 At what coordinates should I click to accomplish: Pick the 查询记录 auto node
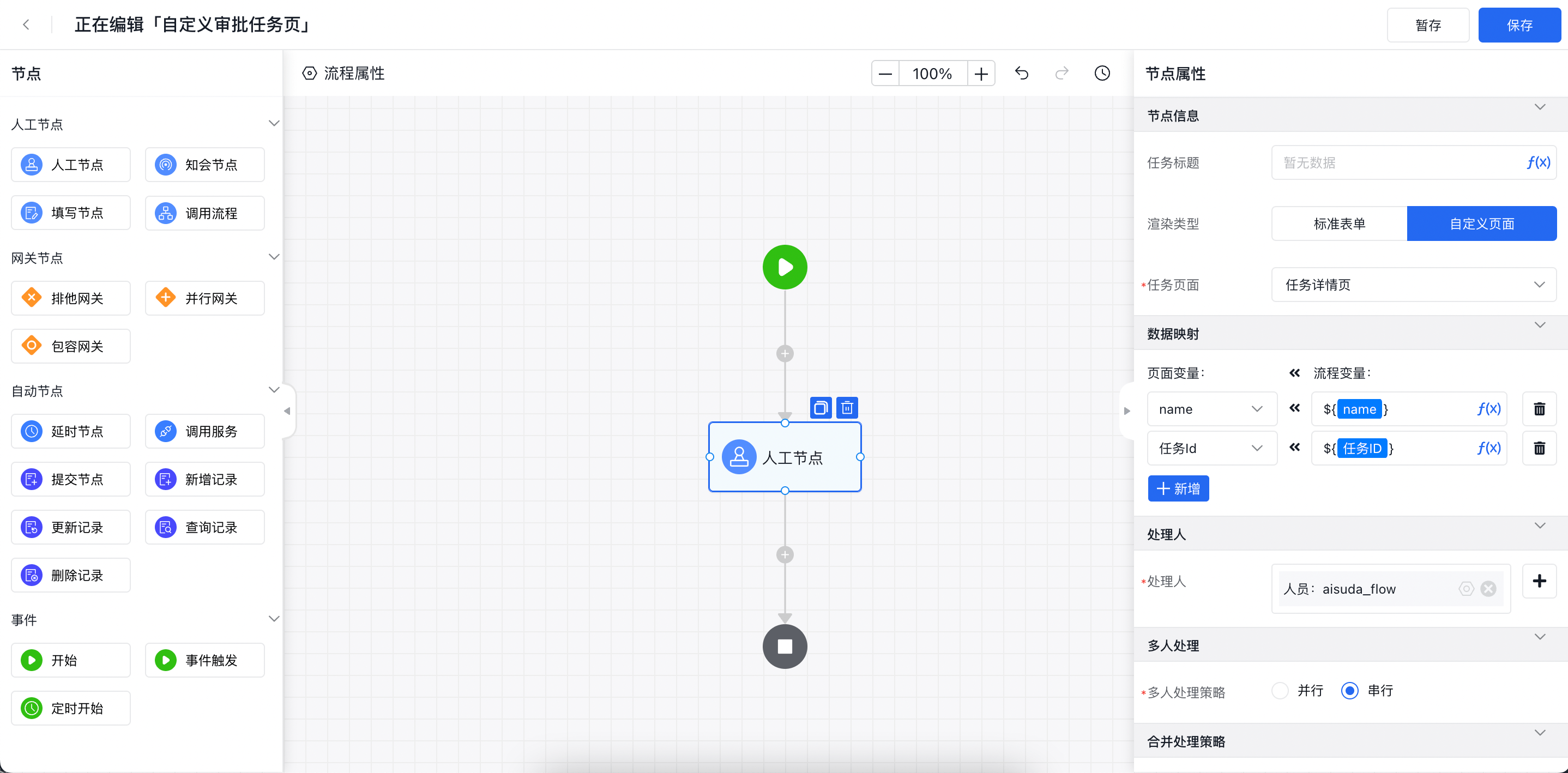(x=204, y=528)
